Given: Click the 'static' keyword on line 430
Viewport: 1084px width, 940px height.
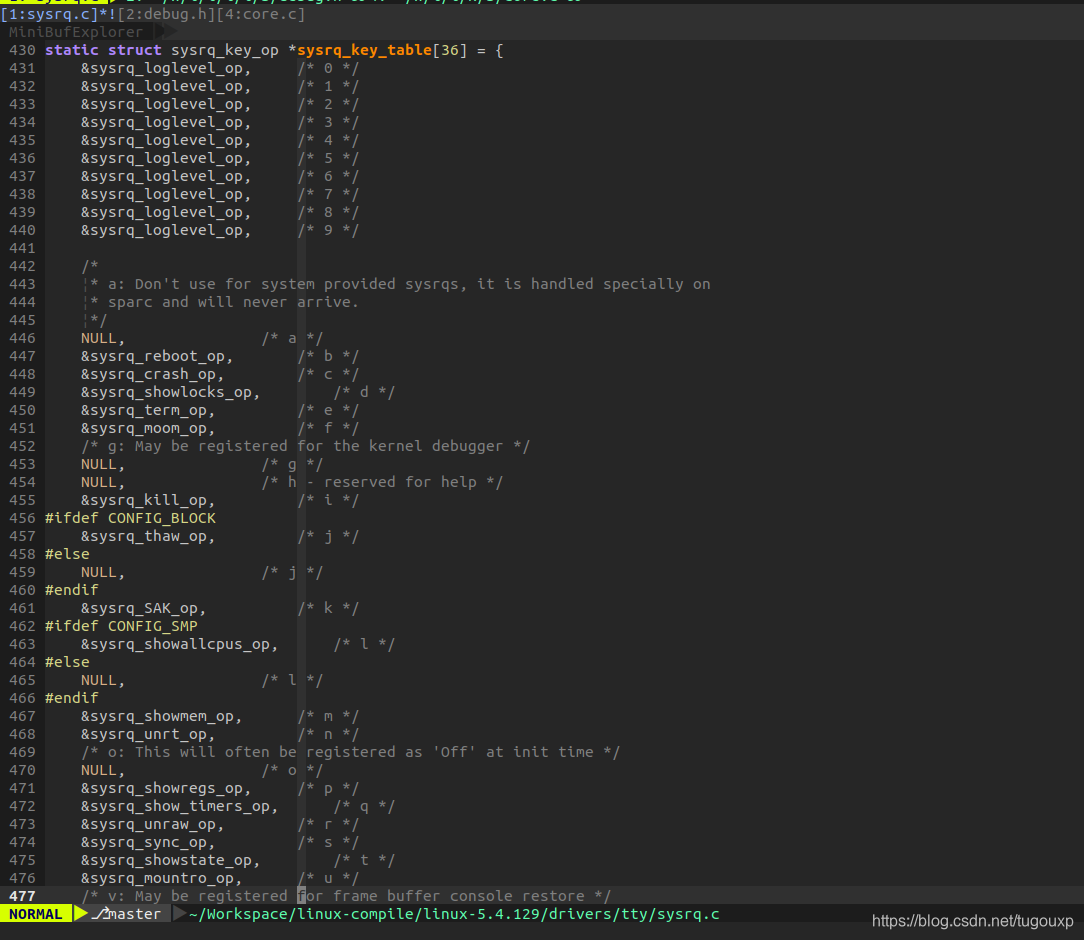Looking at the screenshot, I should click(x=72, y=50).
